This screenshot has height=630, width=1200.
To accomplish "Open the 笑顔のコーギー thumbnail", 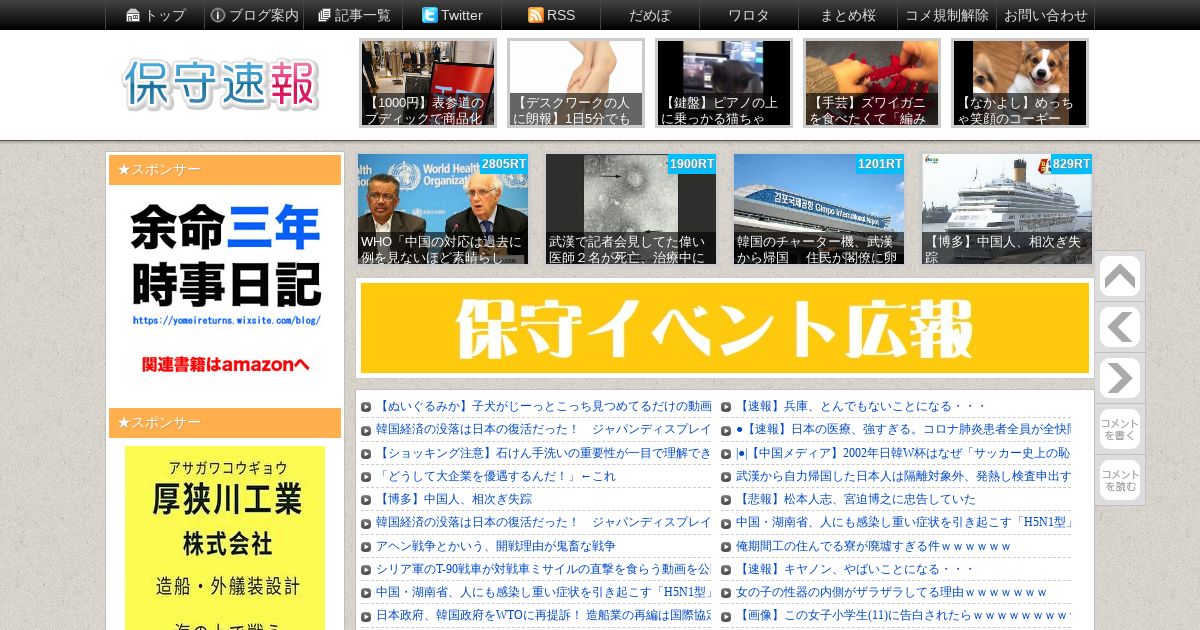I will (1020, 83).
